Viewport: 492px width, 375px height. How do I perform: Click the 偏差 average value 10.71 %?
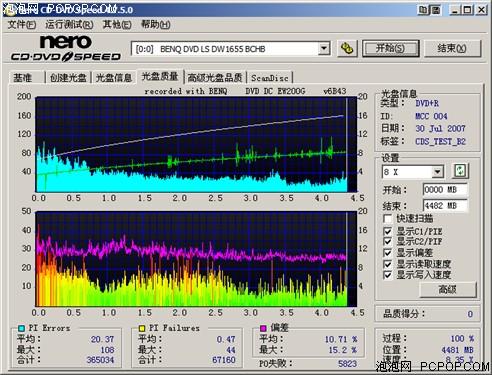[x=341, y=339]
